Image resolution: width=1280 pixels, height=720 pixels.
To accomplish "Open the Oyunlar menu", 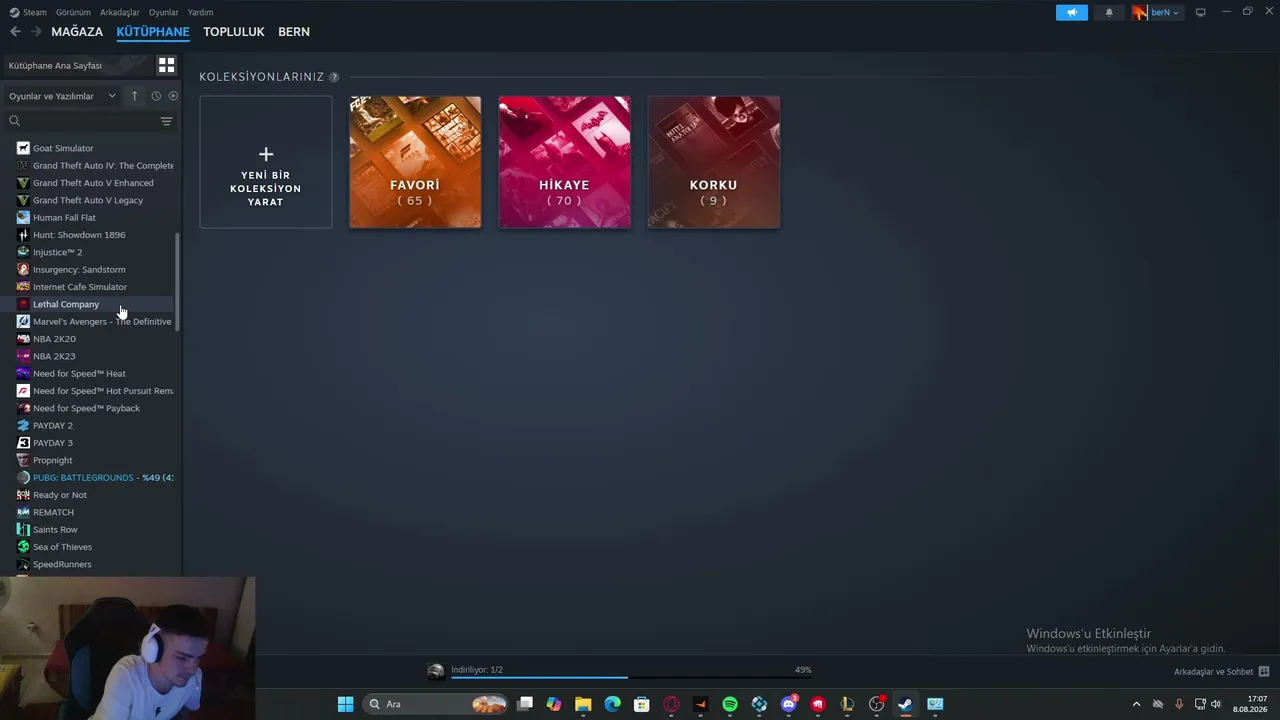I will 164,12.
